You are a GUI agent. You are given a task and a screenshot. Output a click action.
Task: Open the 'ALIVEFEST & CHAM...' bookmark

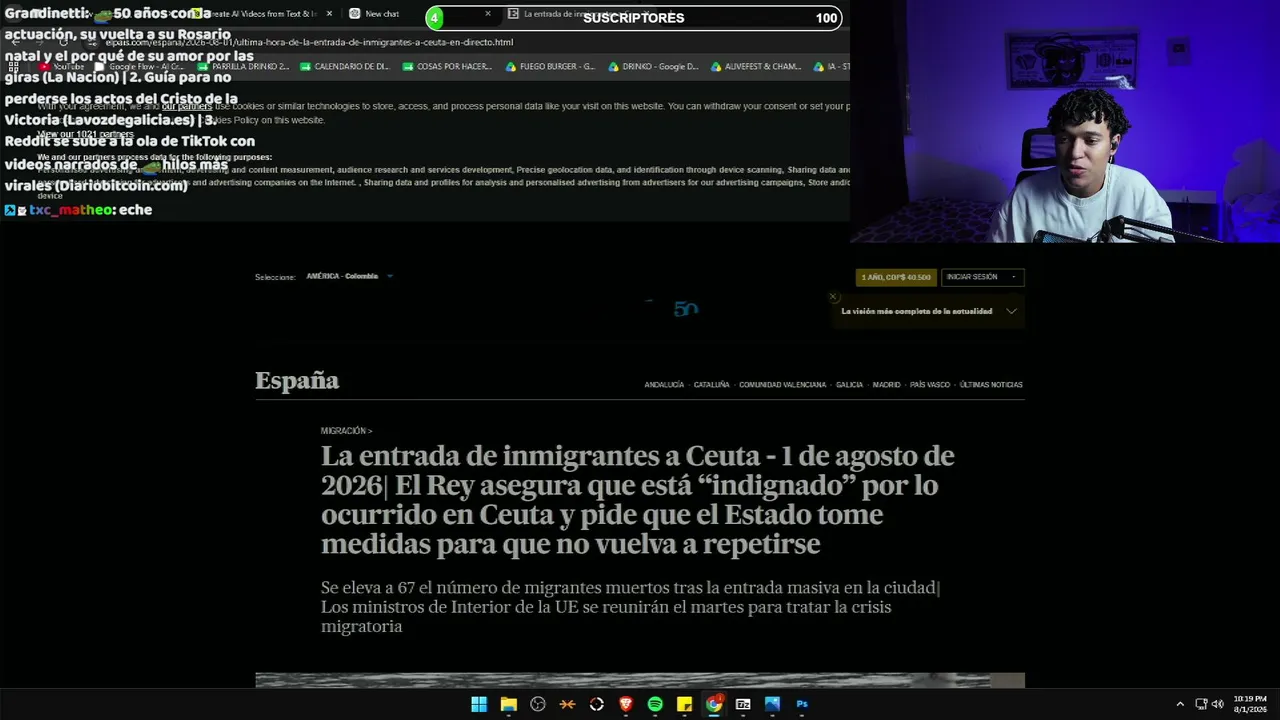pos(756,67)
